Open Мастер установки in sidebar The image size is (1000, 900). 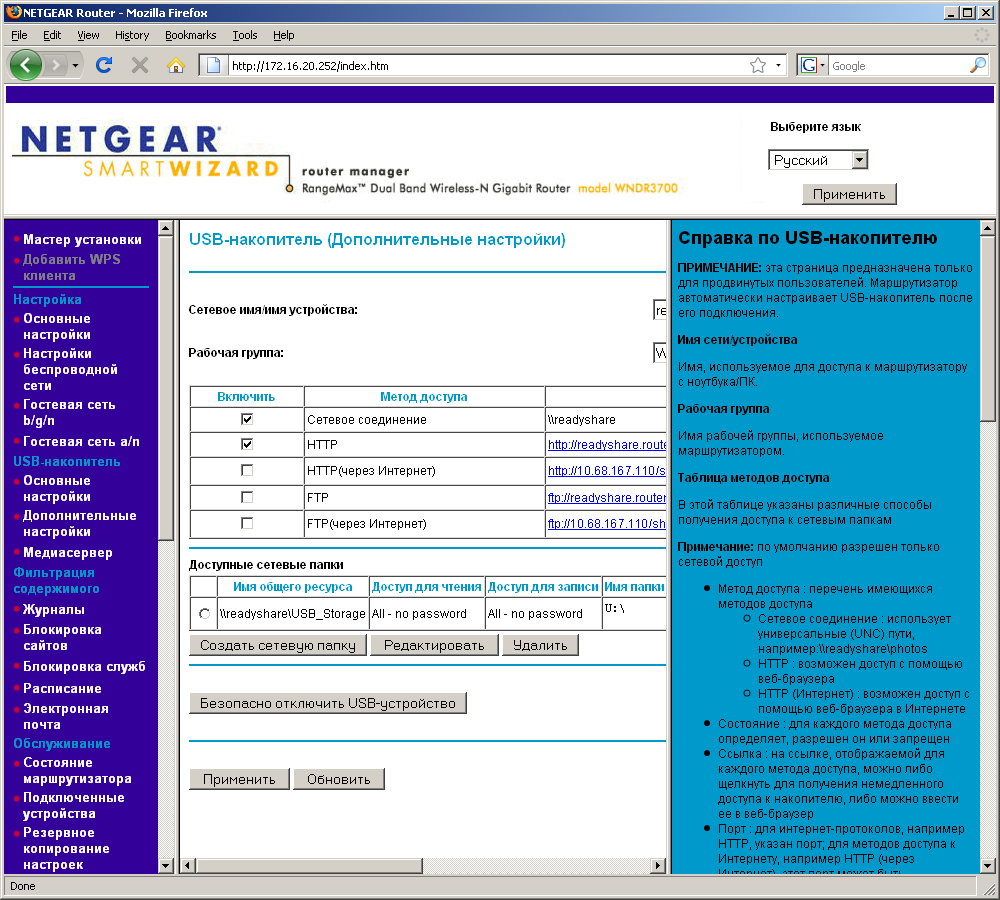82,240
